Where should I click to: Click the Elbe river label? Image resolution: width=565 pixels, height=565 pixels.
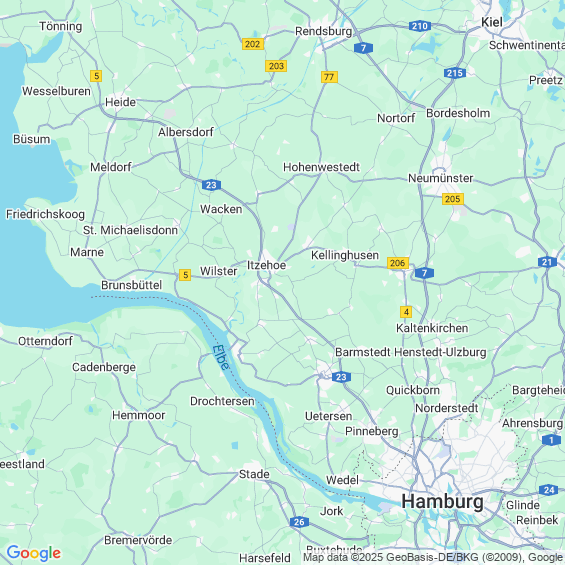coord(221,357)
